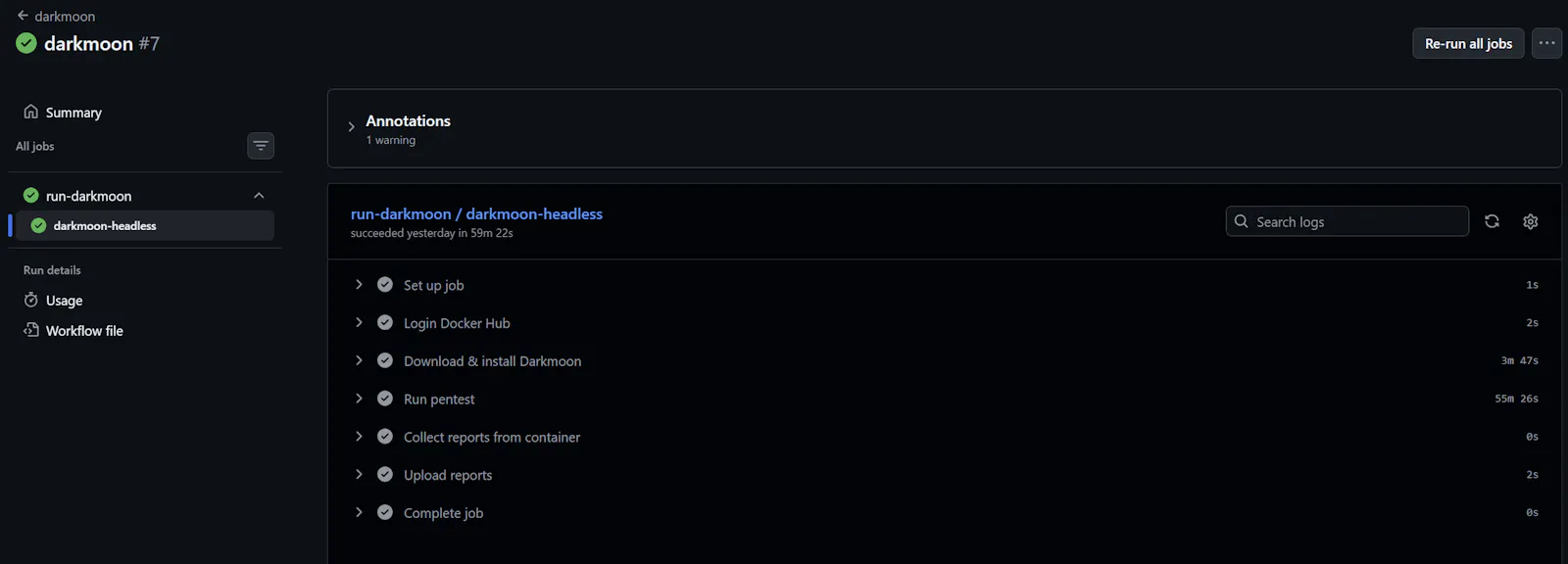Re-run all jobs
1568x564 pixels.
point(1468,43)
